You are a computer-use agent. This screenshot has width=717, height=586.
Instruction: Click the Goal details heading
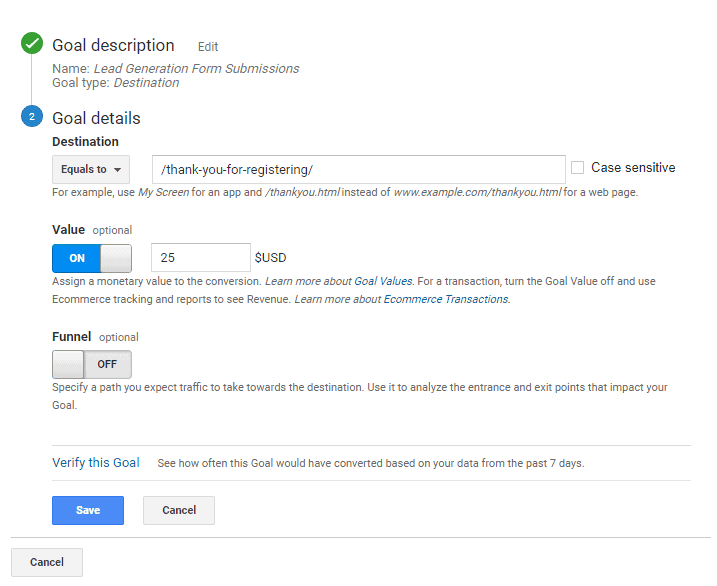[x=96, y=118]
